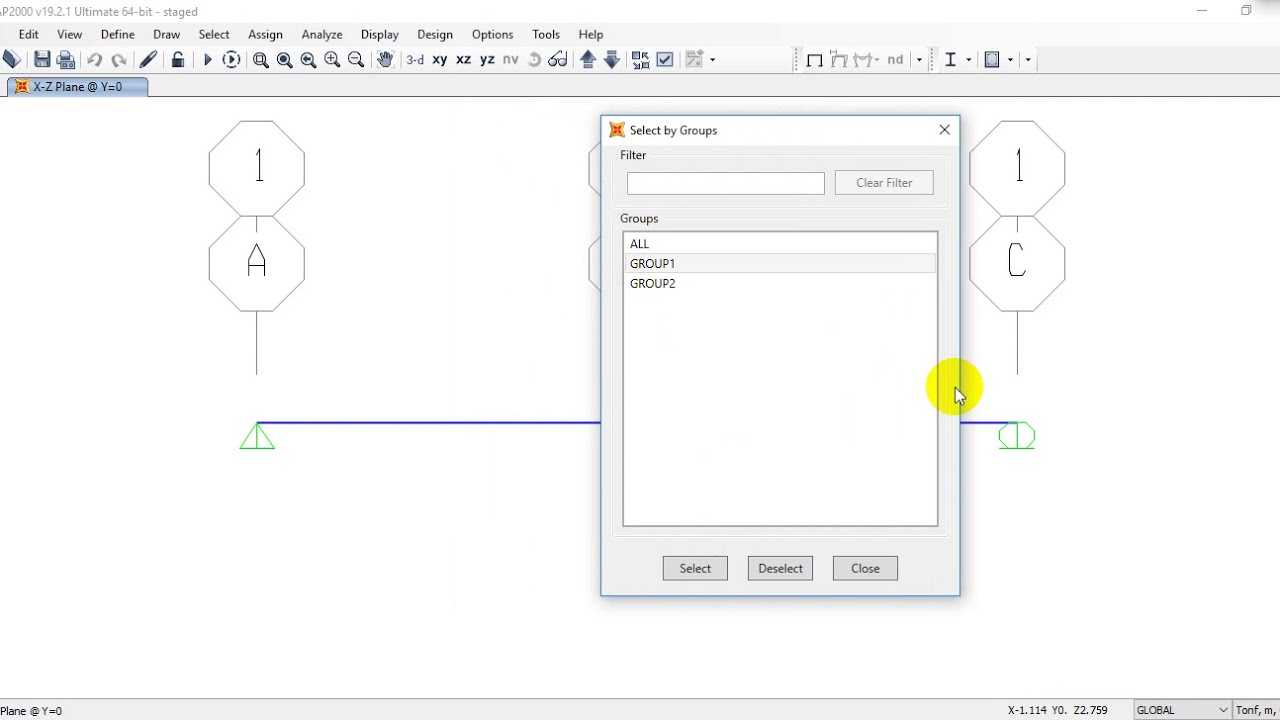Click the concrete design square icon
Image resolution: width=1280 pixels, height=720 pixels.
992,60
